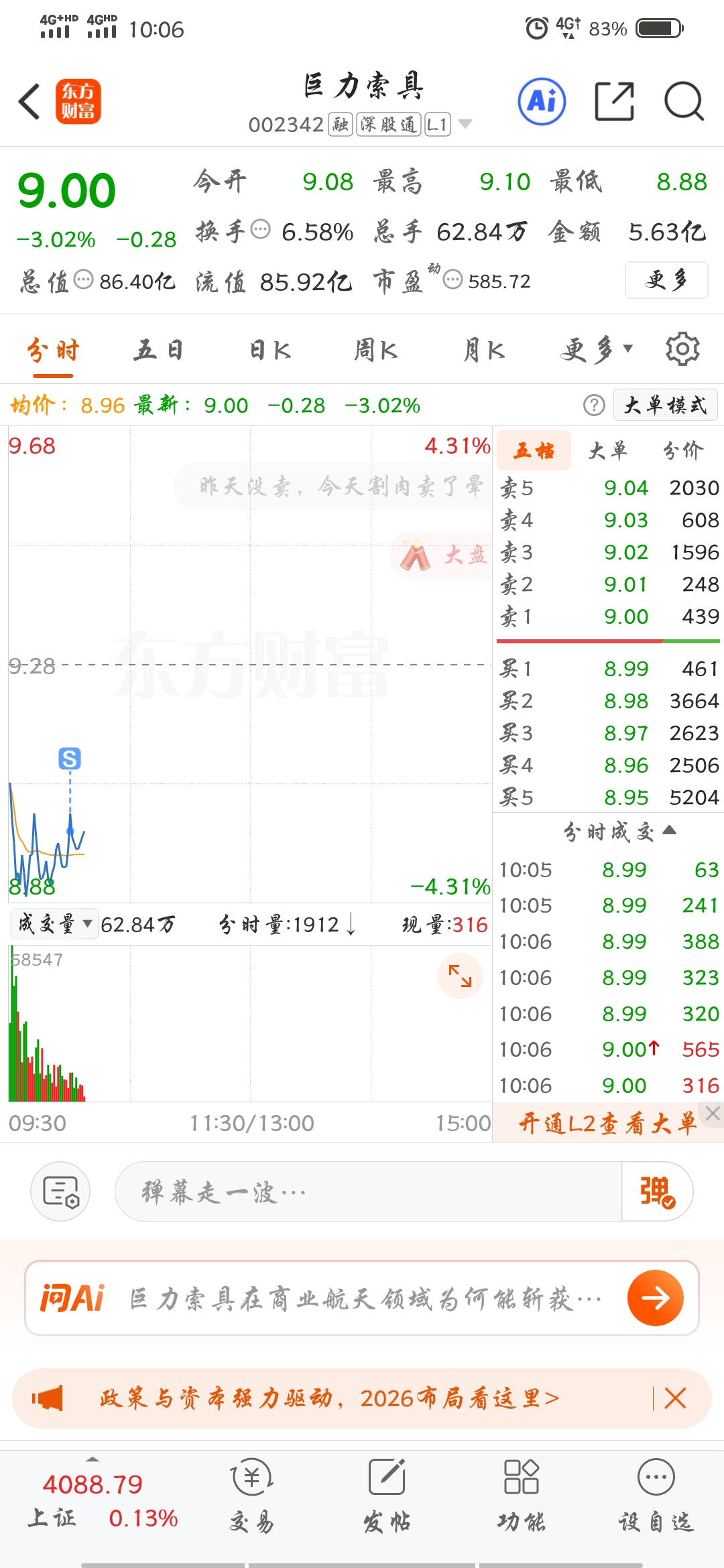Tap the 换手 info bubble icon
Image resolution: width=724 pixels, height=1568 pixels.
tap(260, 229)
